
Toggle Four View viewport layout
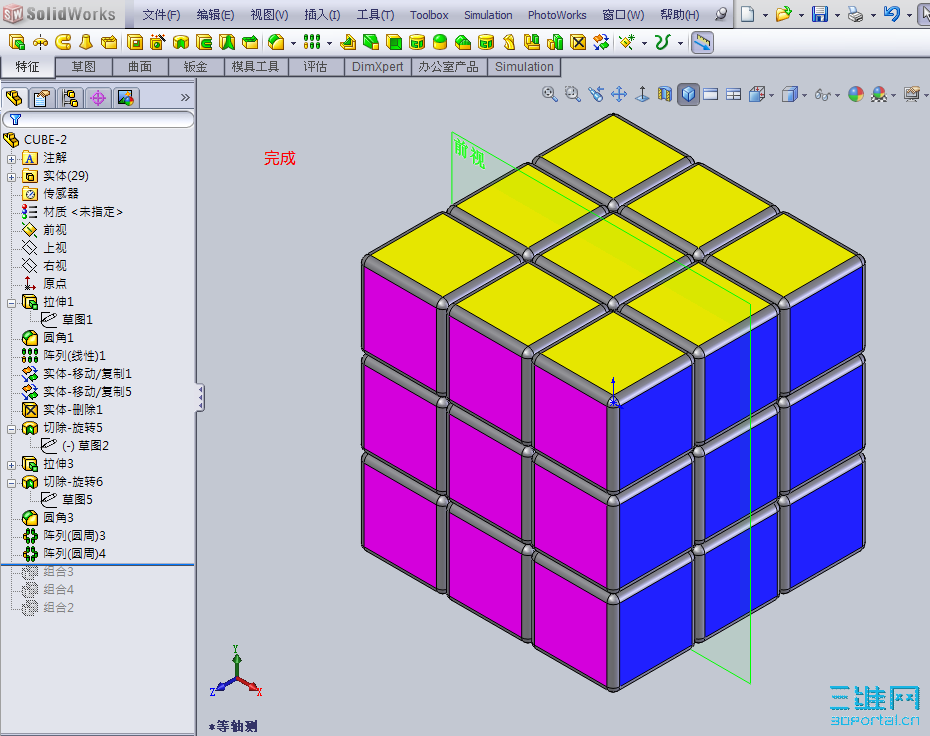coord(734,94)
